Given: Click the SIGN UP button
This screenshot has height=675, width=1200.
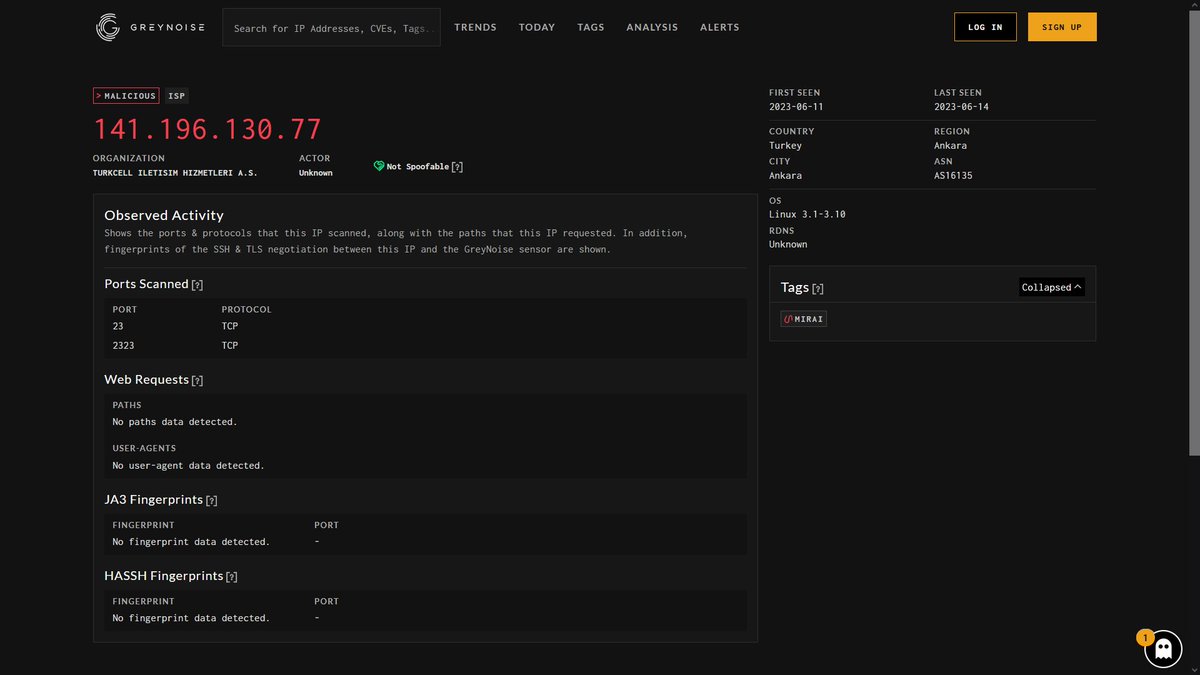Looking at the screenshot, I should [1062, 27].
